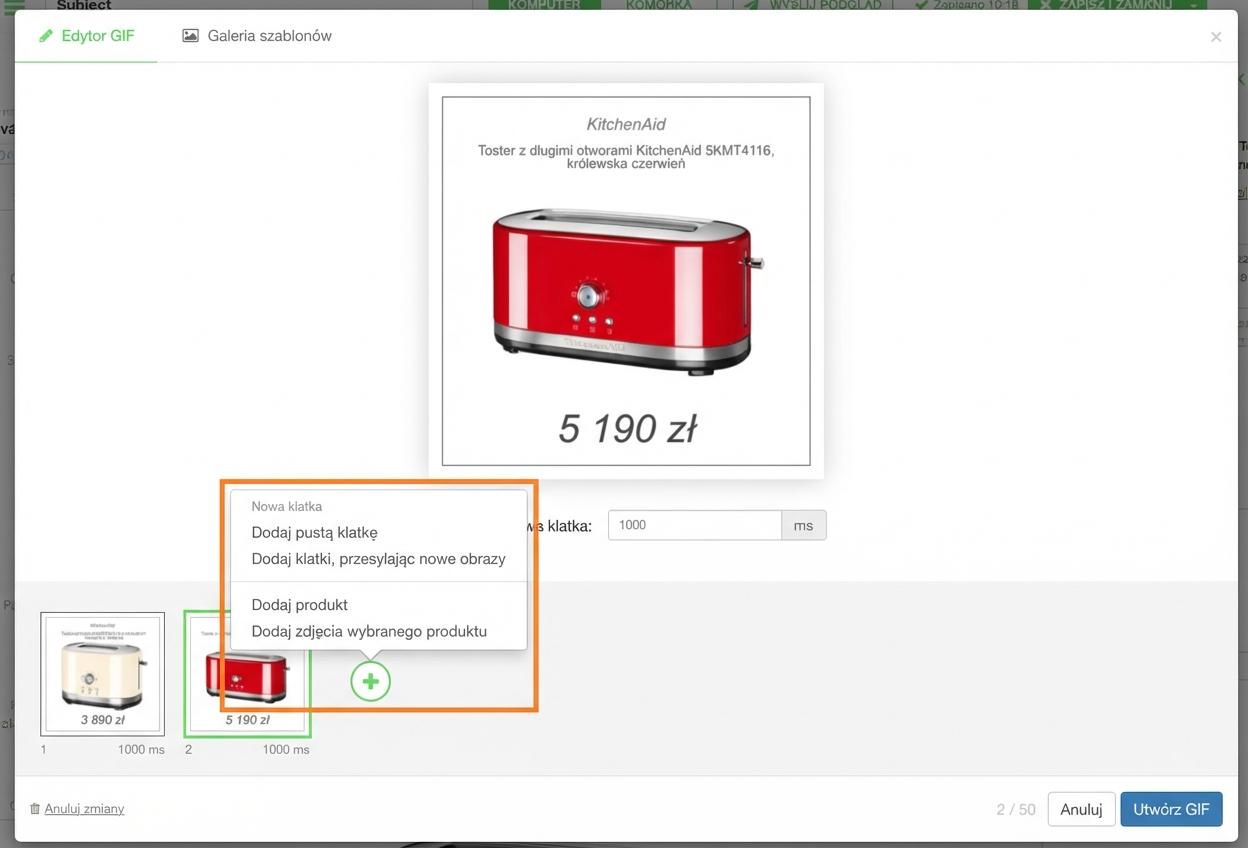
Task: Click the 5 190 zł price in the large preview
Action: [627, 429]
